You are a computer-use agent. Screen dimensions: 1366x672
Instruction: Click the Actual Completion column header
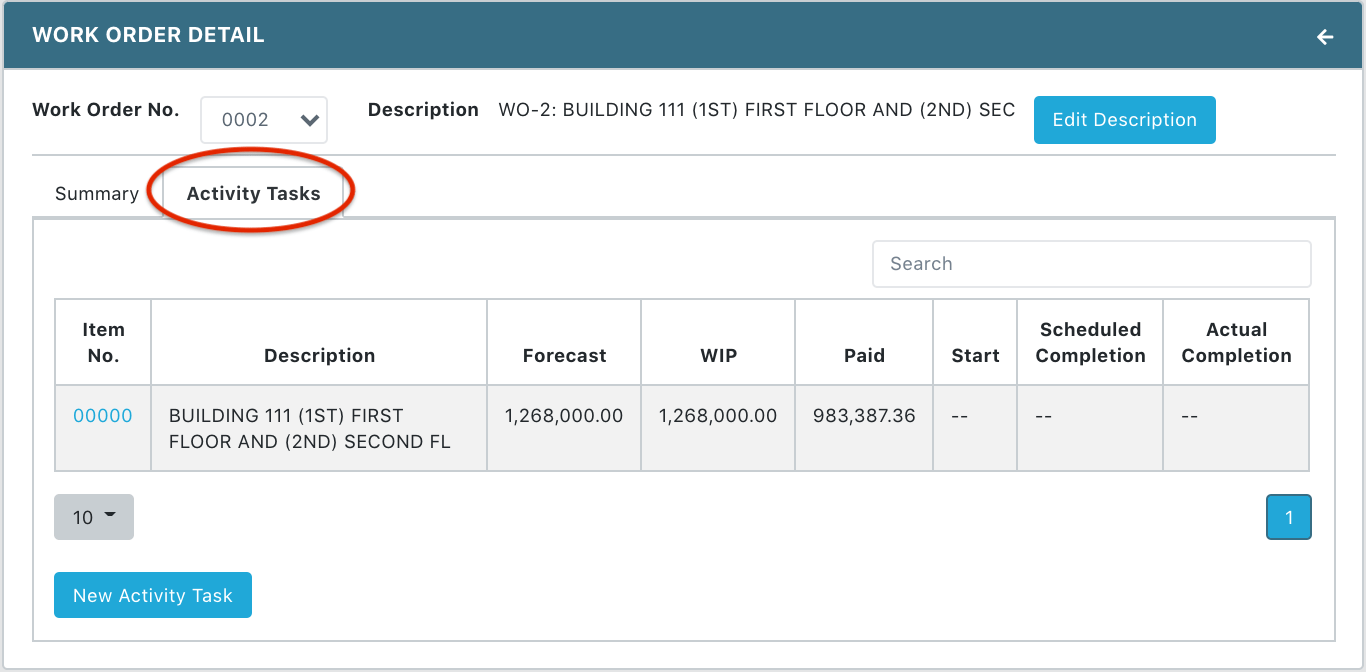tap(1236, 342)
